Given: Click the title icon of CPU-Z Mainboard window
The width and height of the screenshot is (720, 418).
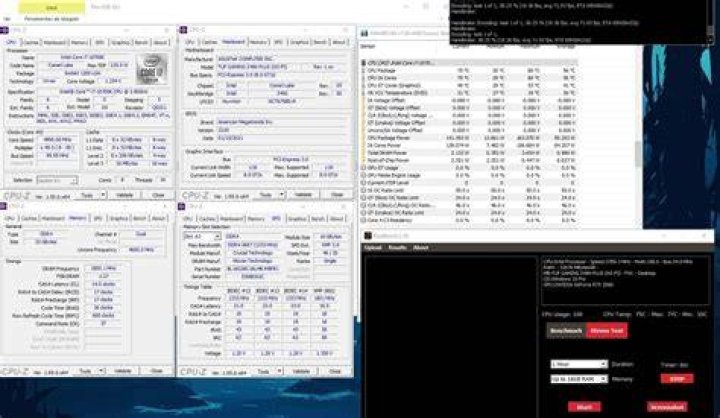Looking at the screenshot, I should click(183, 30).
